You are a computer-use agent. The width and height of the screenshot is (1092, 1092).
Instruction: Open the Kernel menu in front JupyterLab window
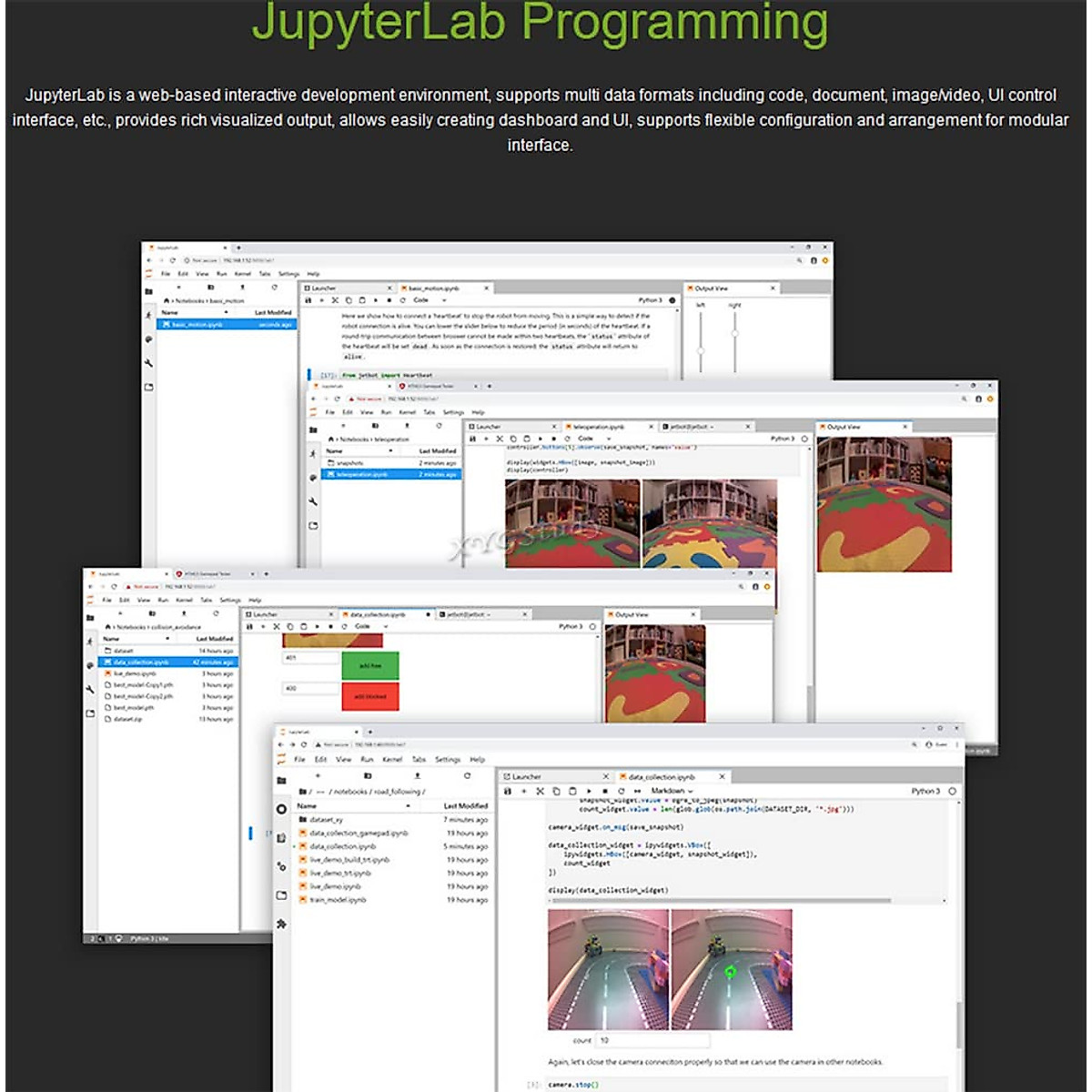click(x=392, y=759)
